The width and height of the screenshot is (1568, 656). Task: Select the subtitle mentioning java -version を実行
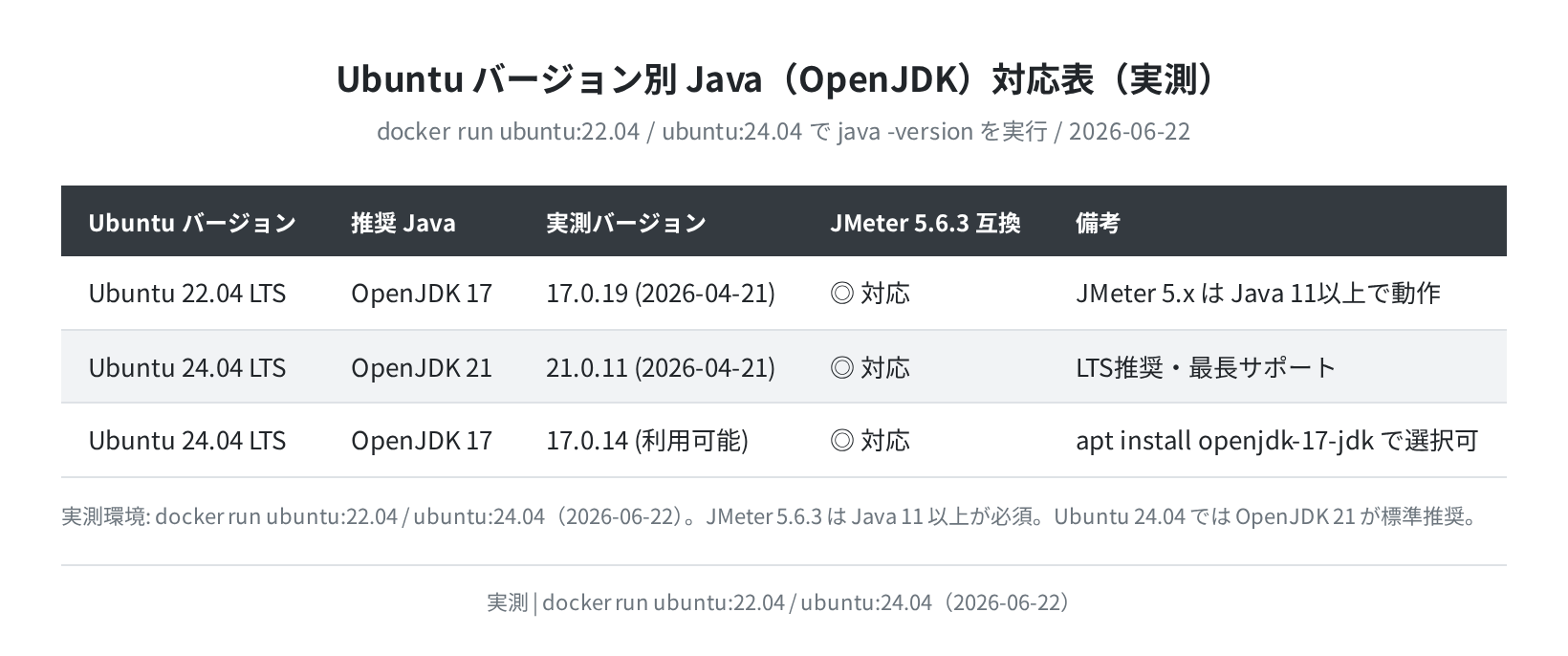(783, 131)
